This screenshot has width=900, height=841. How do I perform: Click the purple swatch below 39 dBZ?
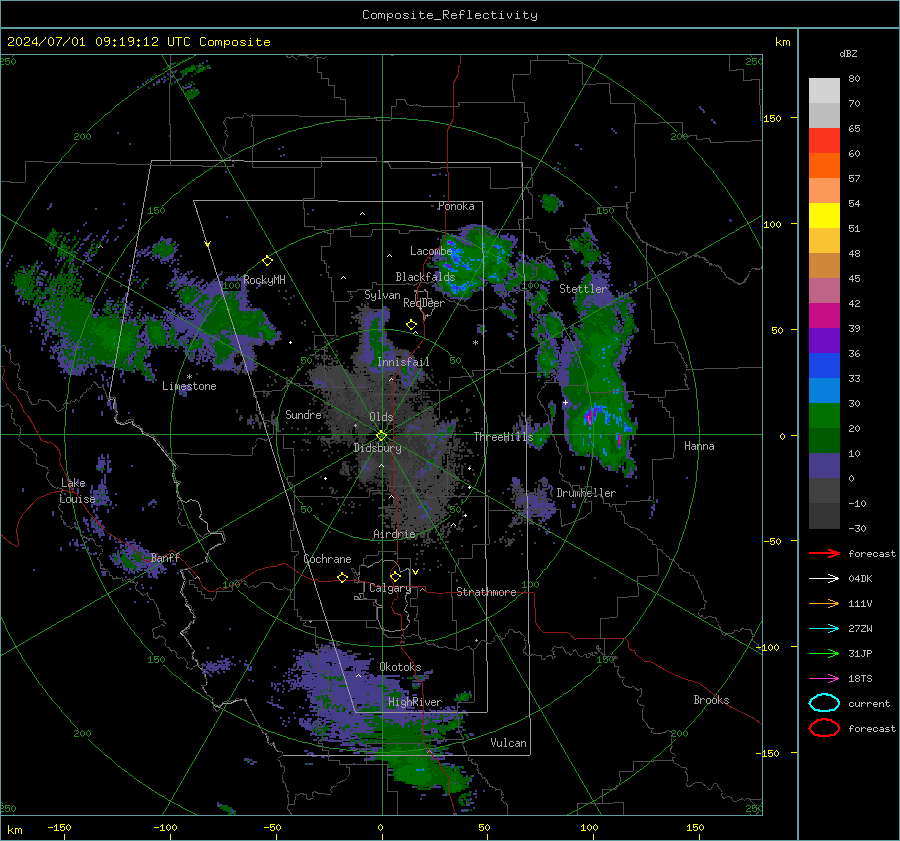tap(824, 340)
